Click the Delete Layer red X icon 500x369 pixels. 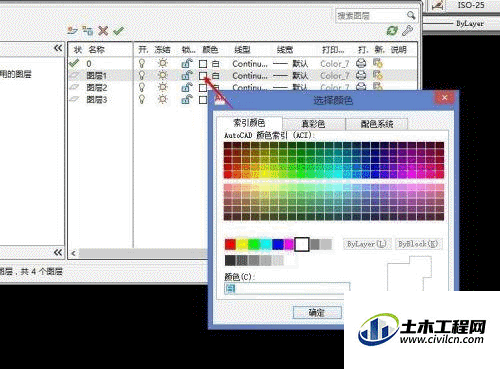(x=103, y=31)
